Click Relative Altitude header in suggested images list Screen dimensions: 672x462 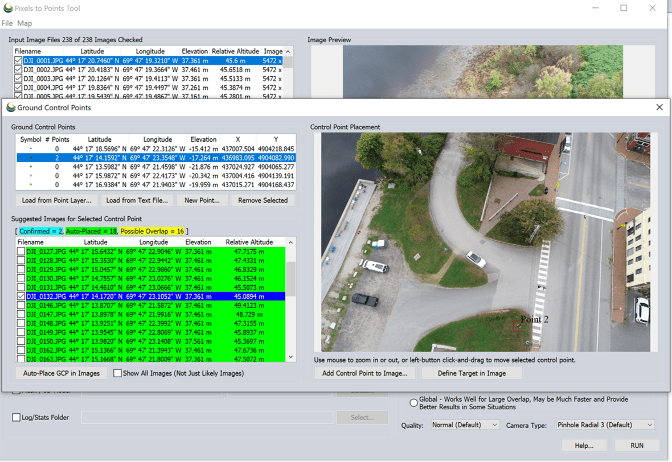point(249,242)
